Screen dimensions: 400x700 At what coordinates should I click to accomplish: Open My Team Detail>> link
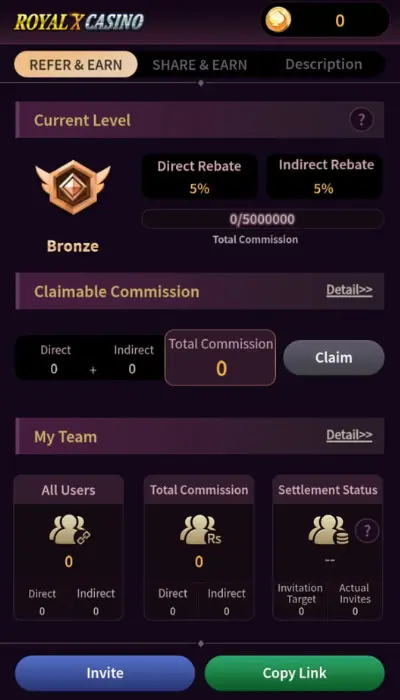349,435
